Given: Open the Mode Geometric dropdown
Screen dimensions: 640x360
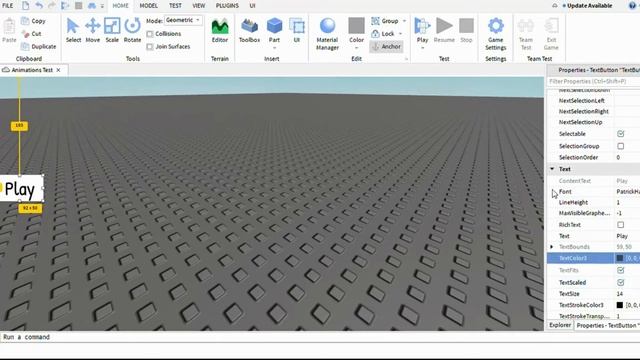Looking at the screenshot, I should click(x=183, y=20).
